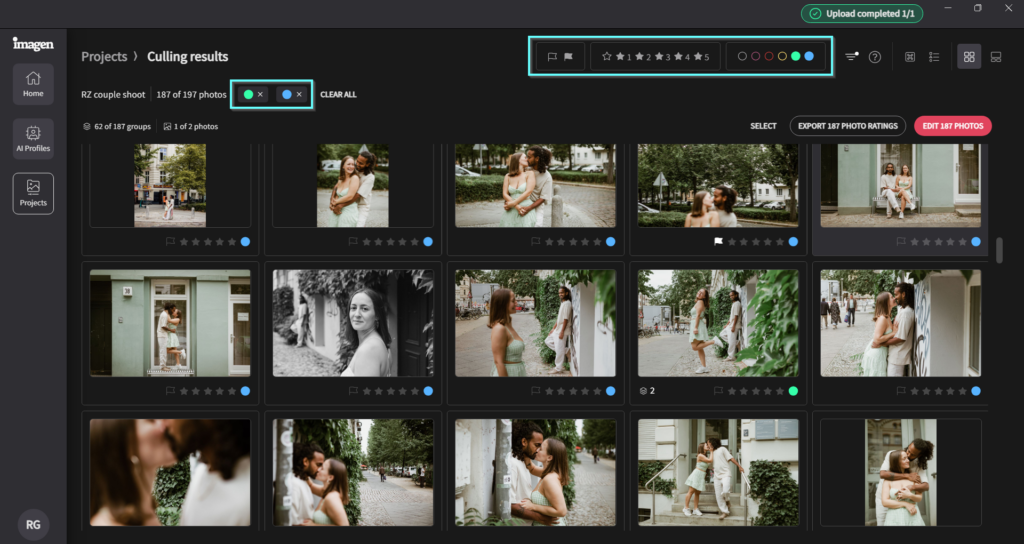
Task: Remove the blue filter chip
Action: pos(299,95)
